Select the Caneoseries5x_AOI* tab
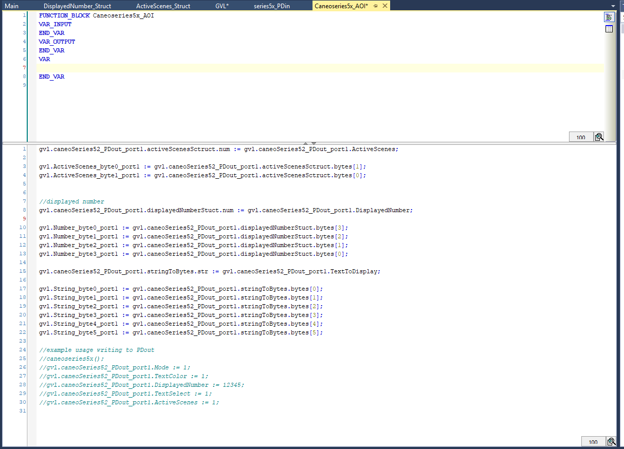This screenshot has width=624, height=449. [x=341, y=6]
